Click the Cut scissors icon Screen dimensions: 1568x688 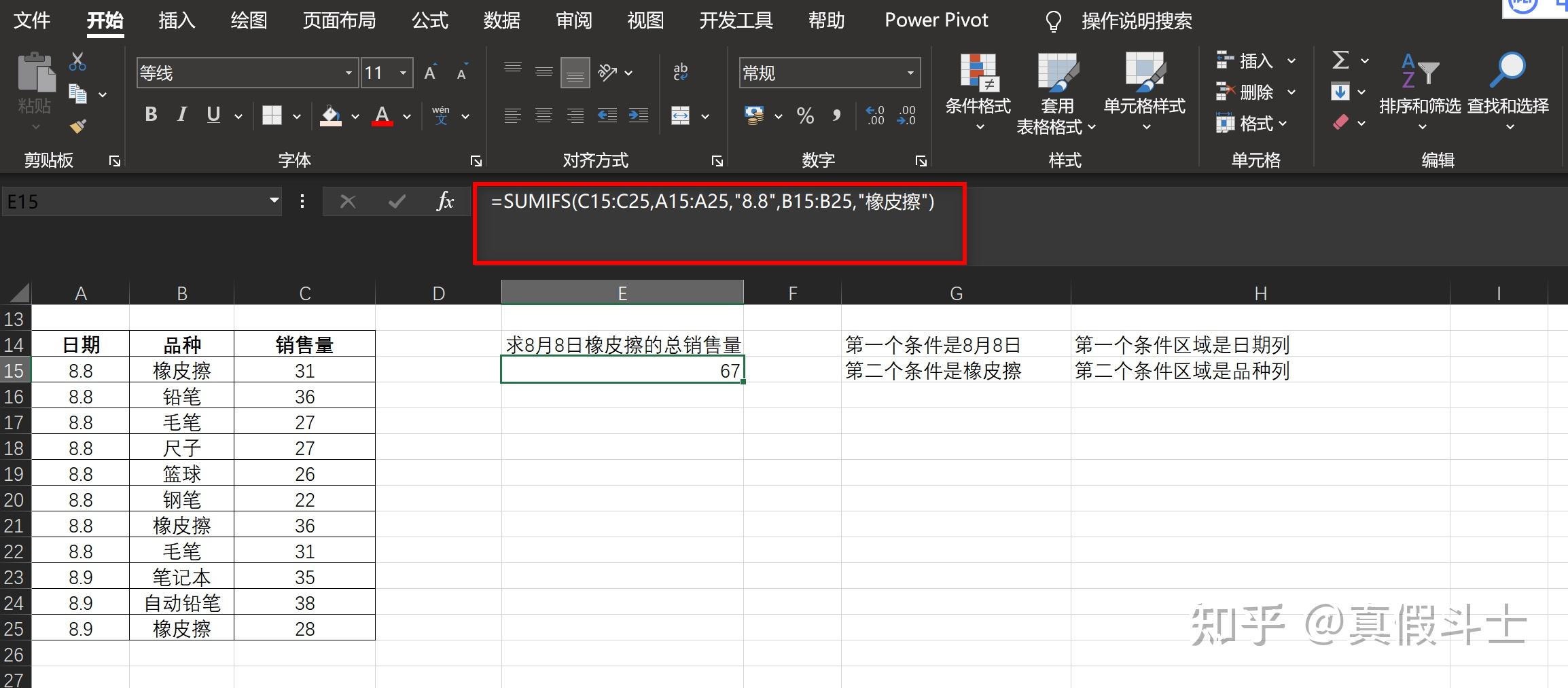click(x=77, y=62)
